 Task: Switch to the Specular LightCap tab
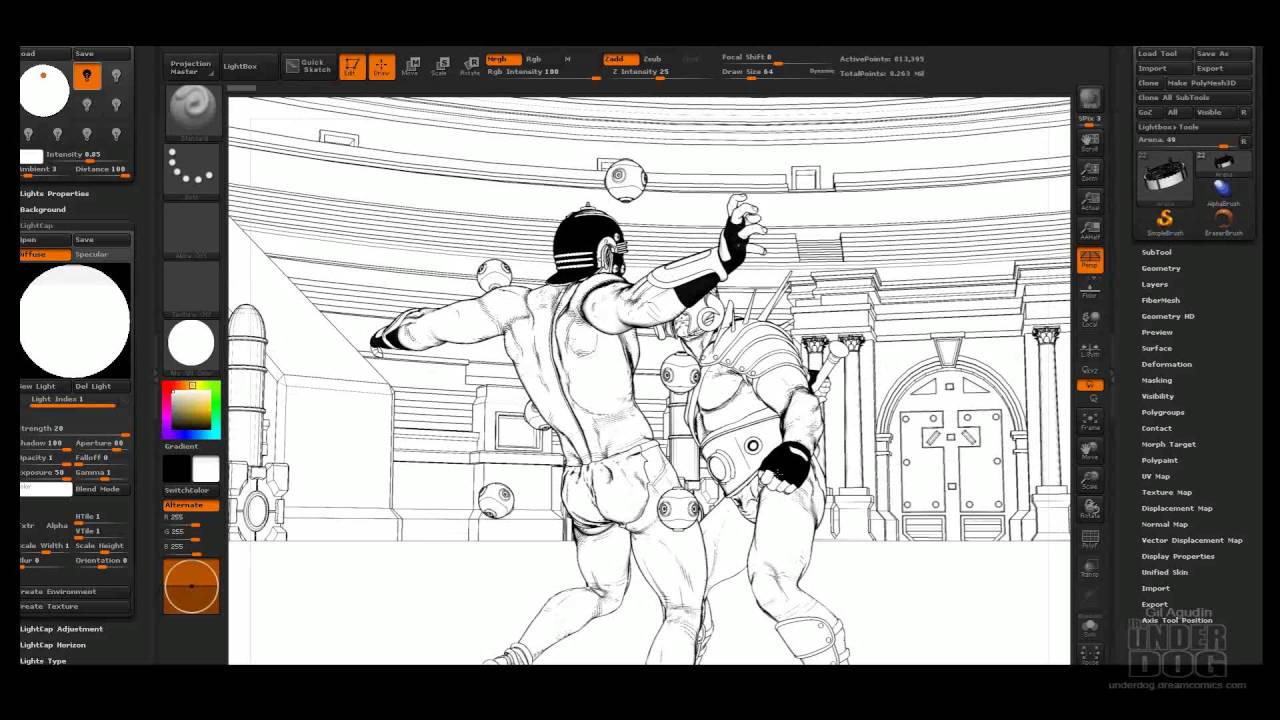101,254
